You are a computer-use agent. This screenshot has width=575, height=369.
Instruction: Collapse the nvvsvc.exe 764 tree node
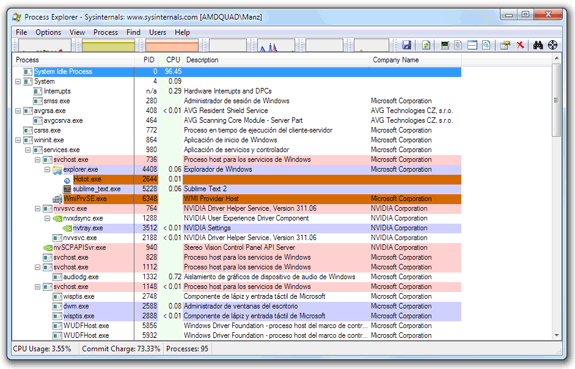[37, 209]
